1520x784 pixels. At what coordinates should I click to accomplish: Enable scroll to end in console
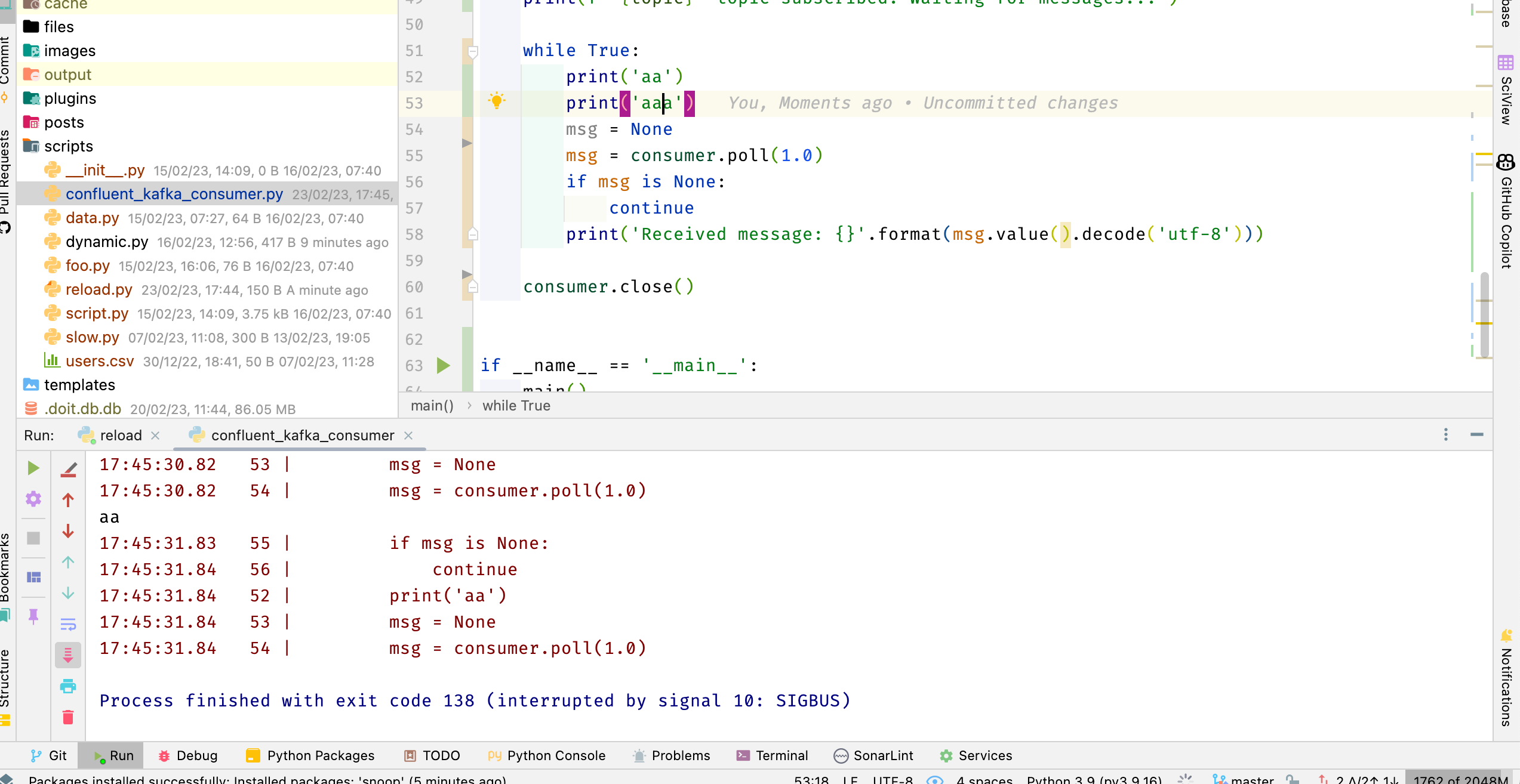pos(68,655)
